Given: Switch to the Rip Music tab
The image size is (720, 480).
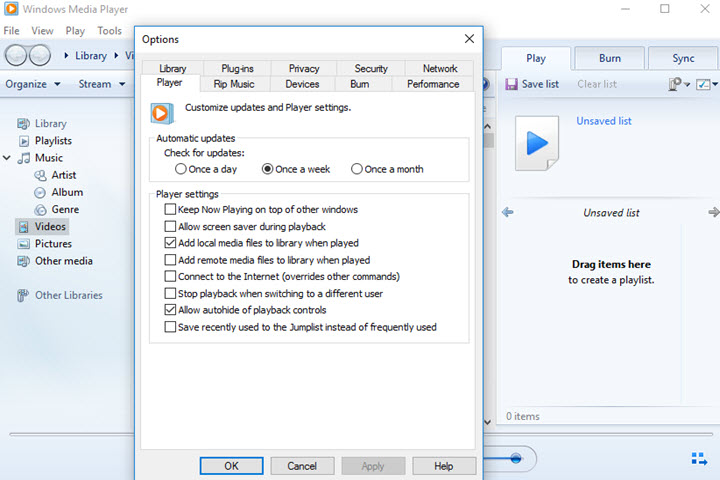Looking at the screenshot, I should [234, 84].
